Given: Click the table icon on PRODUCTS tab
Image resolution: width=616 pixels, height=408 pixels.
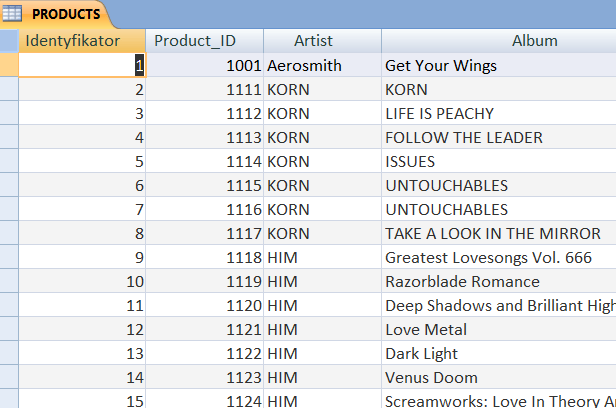Looking at the screenshot, I should pos(13,14).
